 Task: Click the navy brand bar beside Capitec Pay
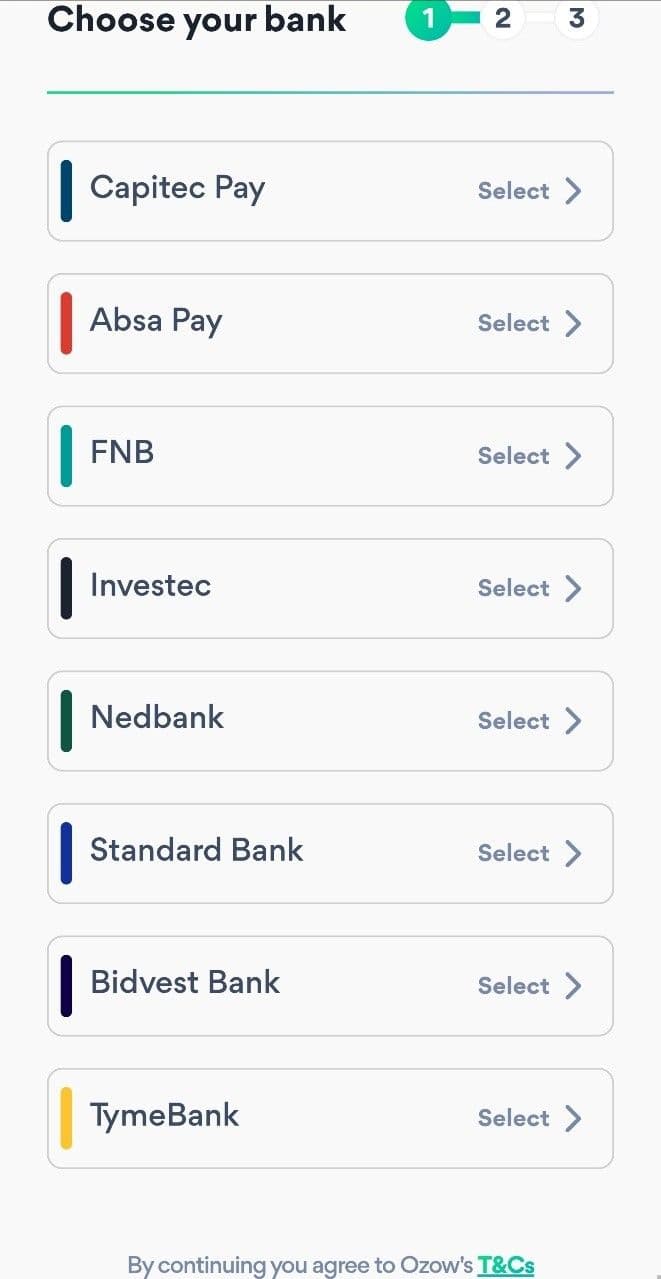tap(67, 191)
